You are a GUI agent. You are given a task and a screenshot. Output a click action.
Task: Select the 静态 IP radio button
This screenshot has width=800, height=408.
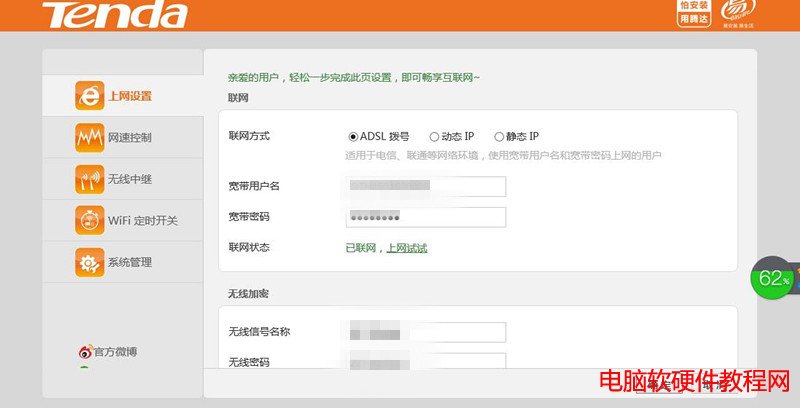499,136
